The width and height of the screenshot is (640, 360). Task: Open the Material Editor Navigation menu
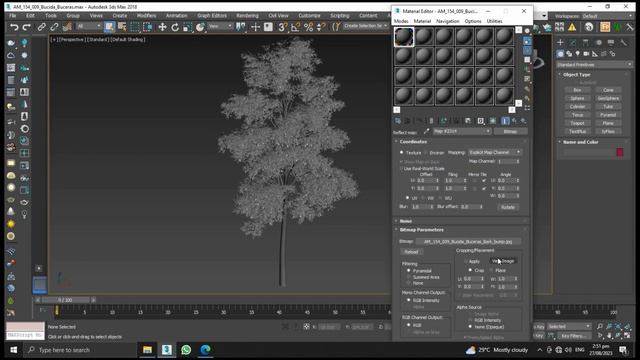tap(447, 21)
